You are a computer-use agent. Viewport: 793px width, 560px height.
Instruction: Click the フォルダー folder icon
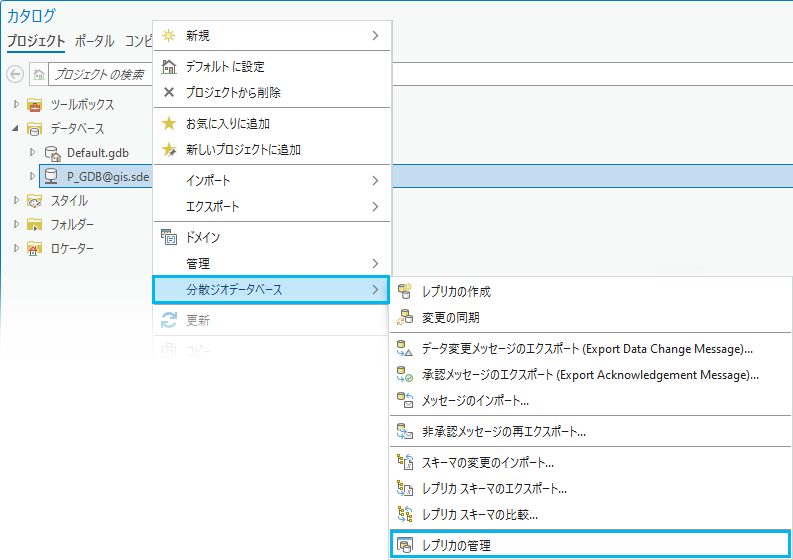click(x=34, y=224)
